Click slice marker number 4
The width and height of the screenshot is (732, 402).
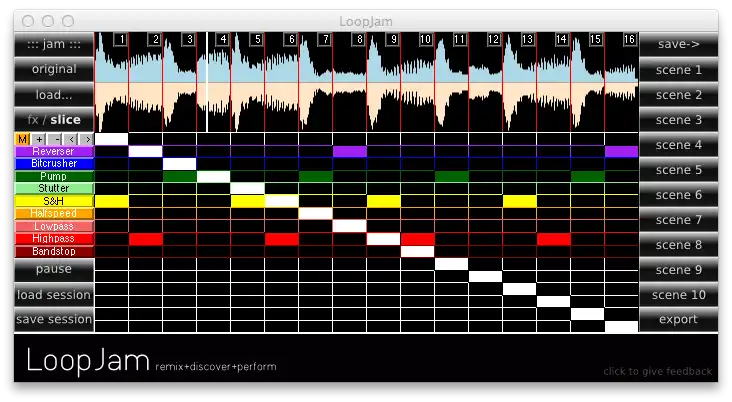point(223,39)
